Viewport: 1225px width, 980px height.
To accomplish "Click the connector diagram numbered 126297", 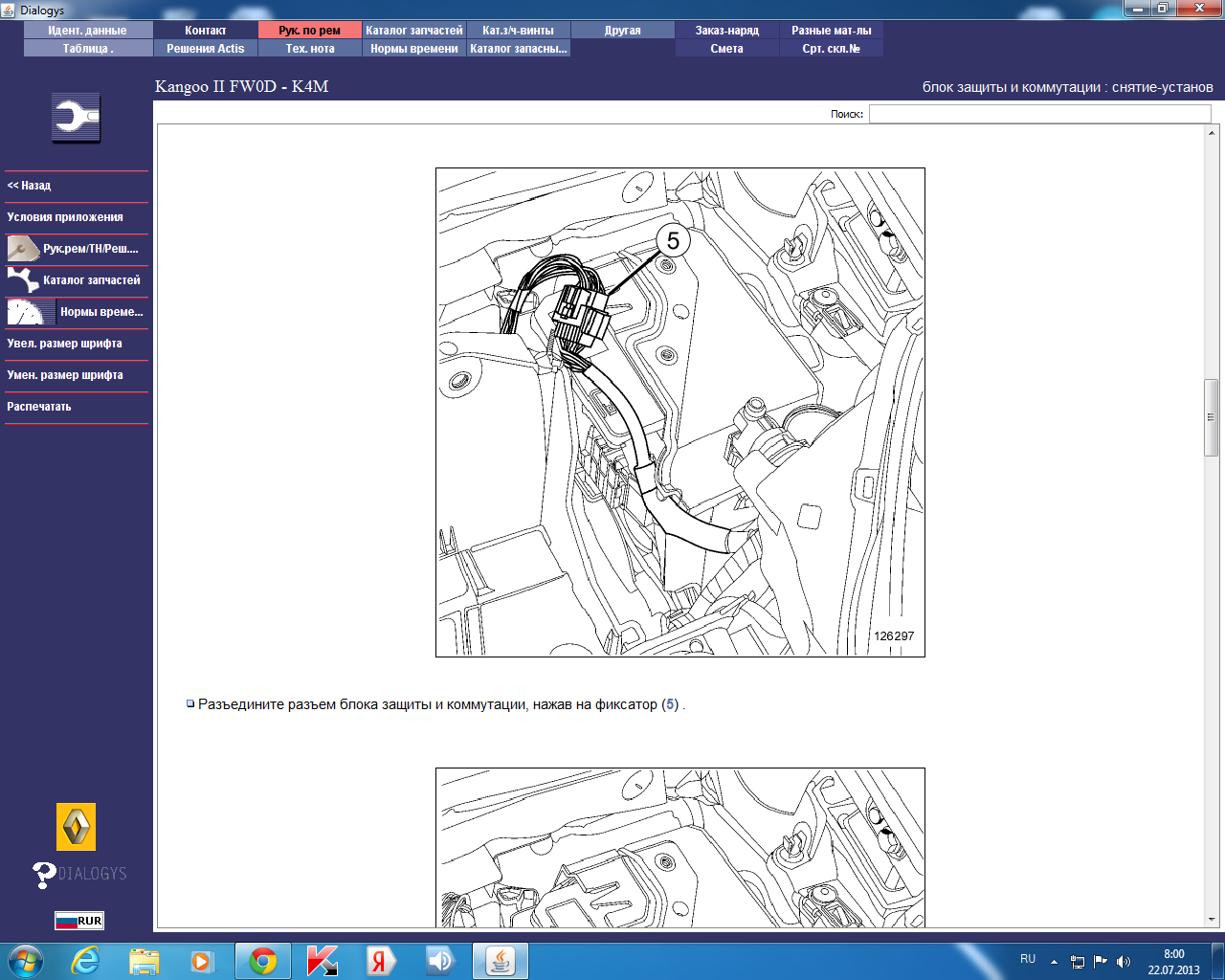I will 680,412.
